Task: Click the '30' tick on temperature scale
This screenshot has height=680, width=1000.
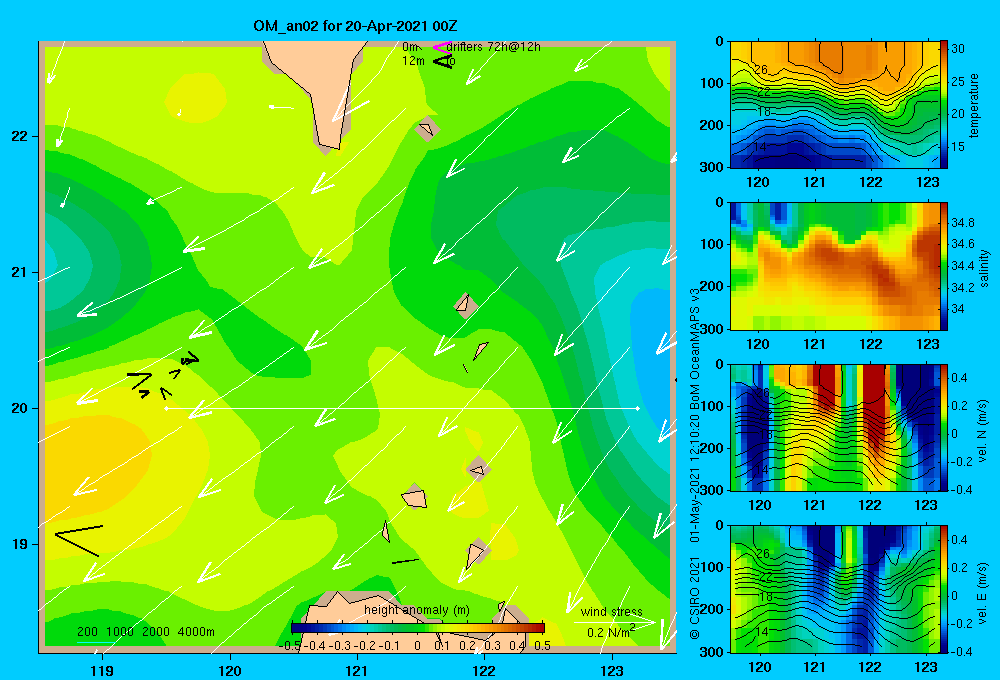Action: (x=957, y=48)
